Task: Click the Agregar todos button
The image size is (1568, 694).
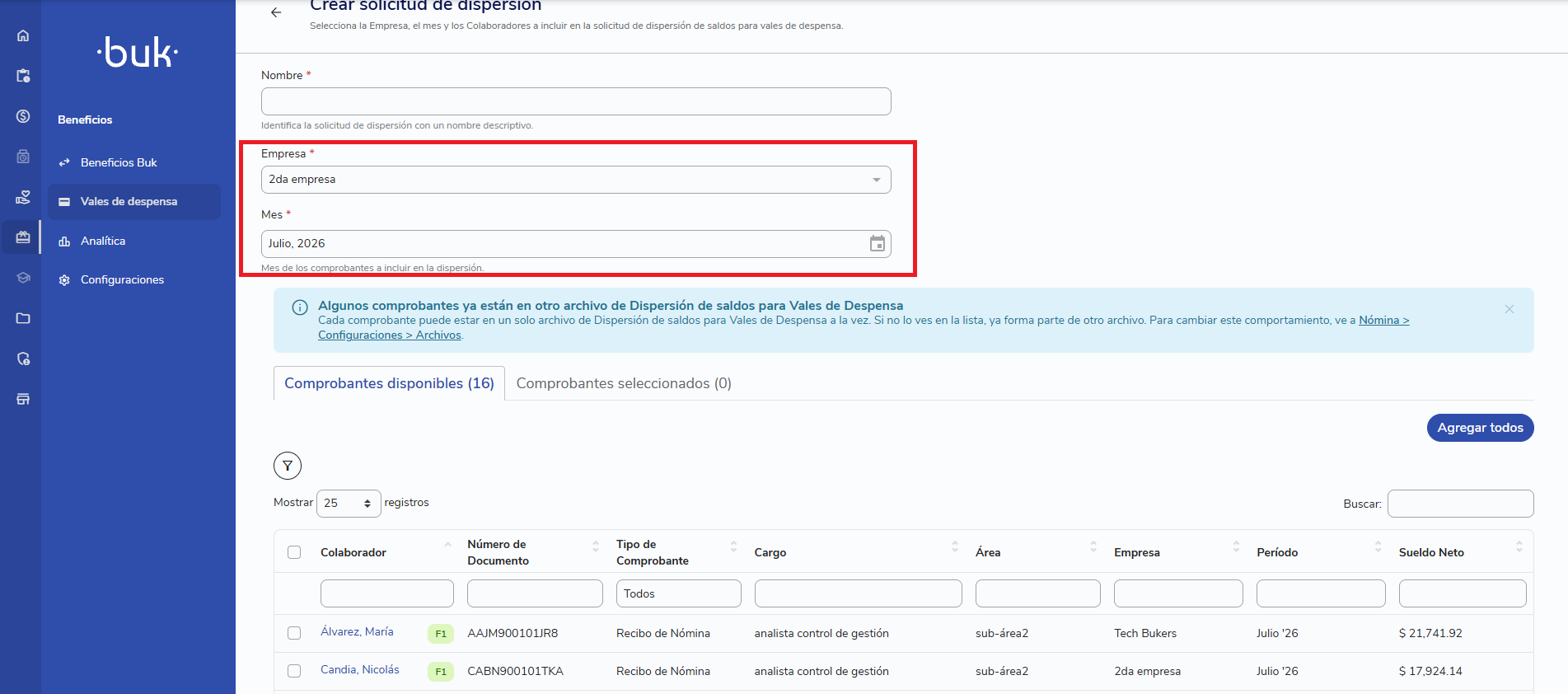Action: click(1480, 428)
